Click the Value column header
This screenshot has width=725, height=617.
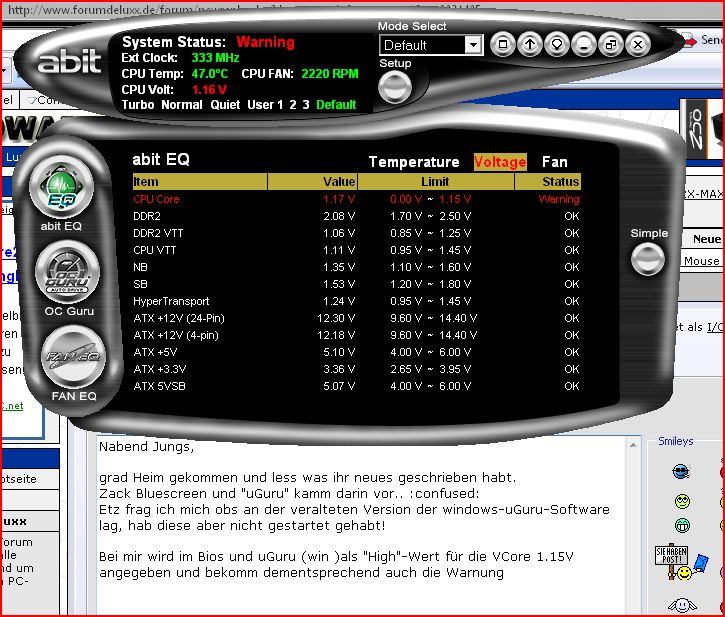[312, 182]
